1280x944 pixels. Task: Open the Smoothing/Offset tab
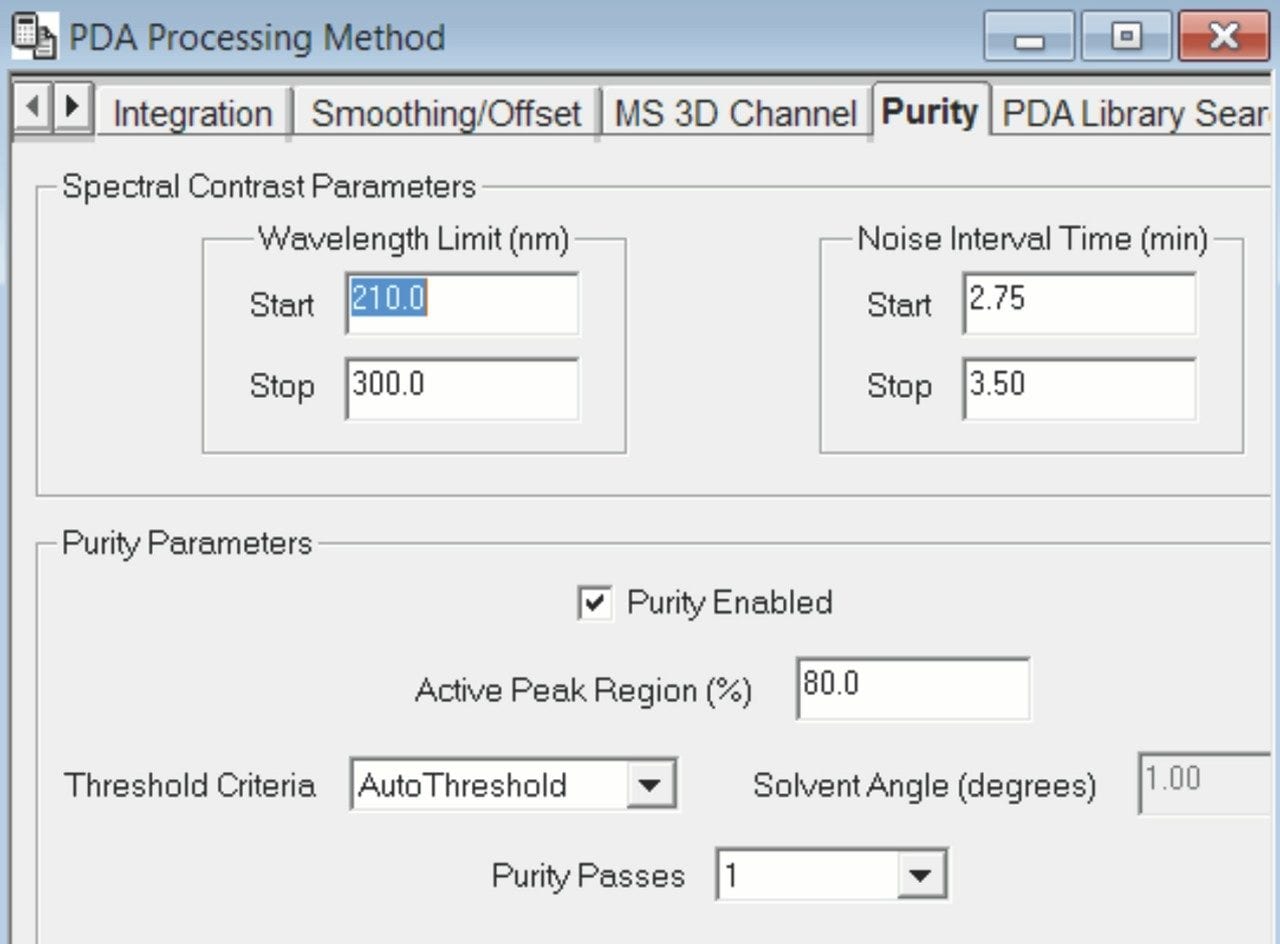click(x=444, y=112)
